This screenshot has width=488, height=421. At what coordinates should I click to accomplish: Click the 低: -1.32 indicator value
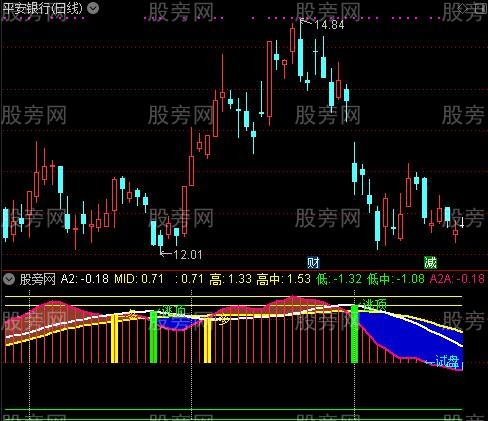[x=339, y=279]
